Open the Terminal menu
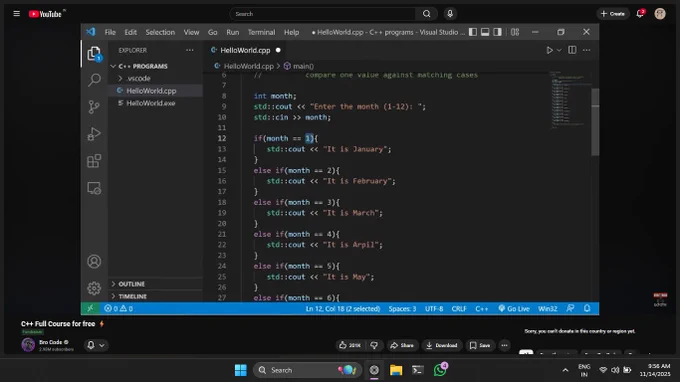 (261, 32)
